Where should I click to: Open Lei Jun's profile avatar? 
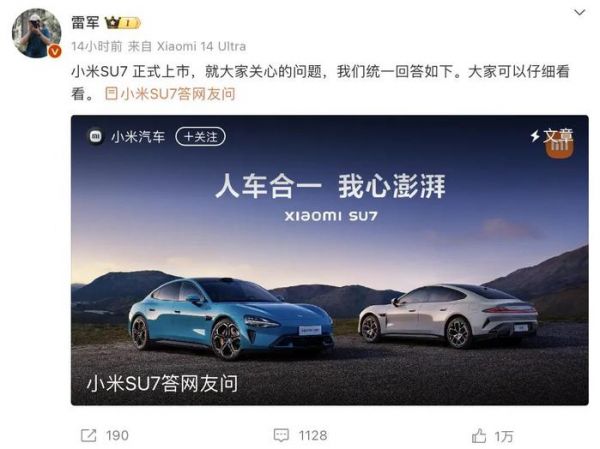[x=36, y=32]
